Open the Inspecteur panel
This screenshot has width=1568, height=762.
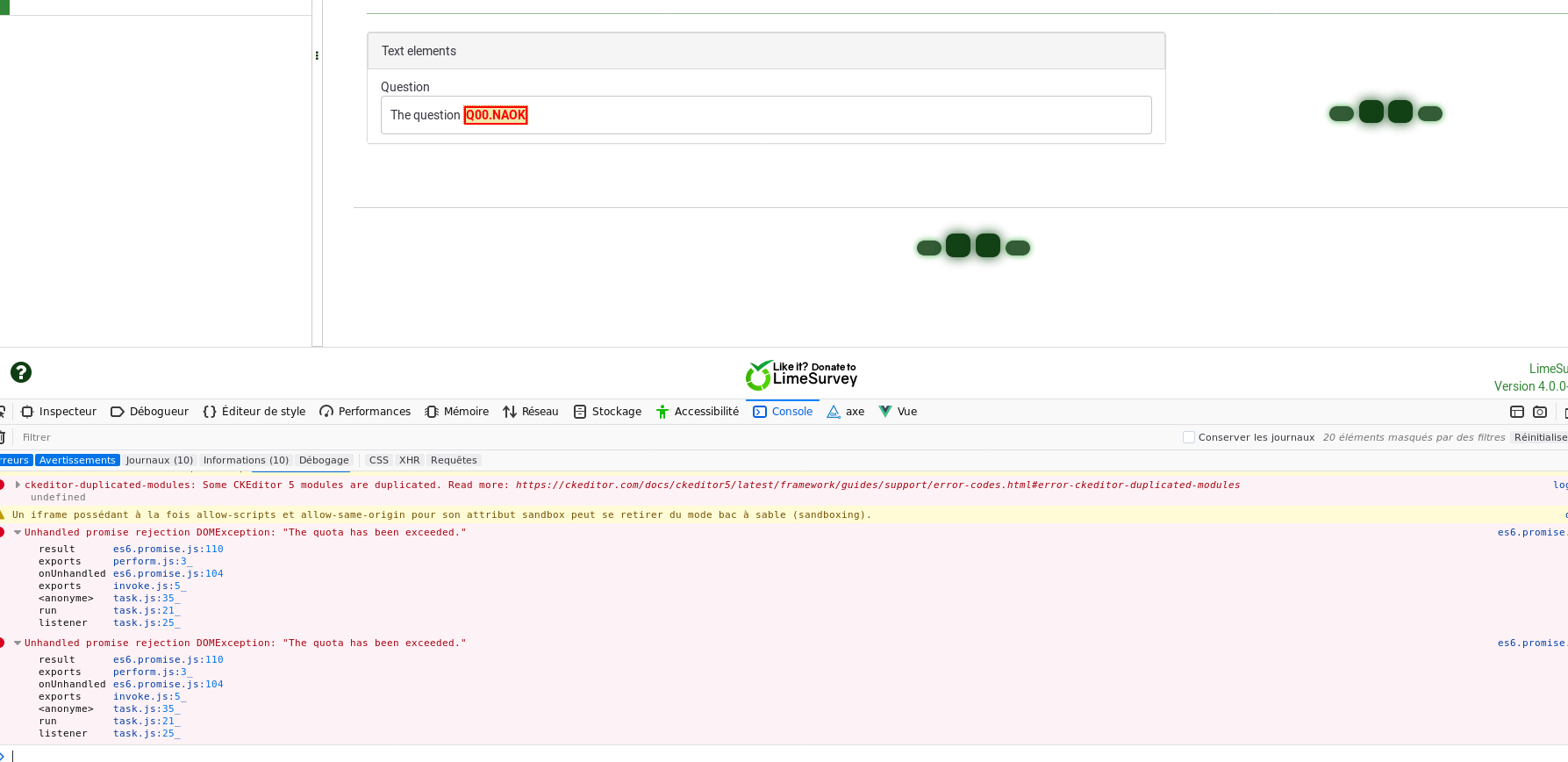59,412
